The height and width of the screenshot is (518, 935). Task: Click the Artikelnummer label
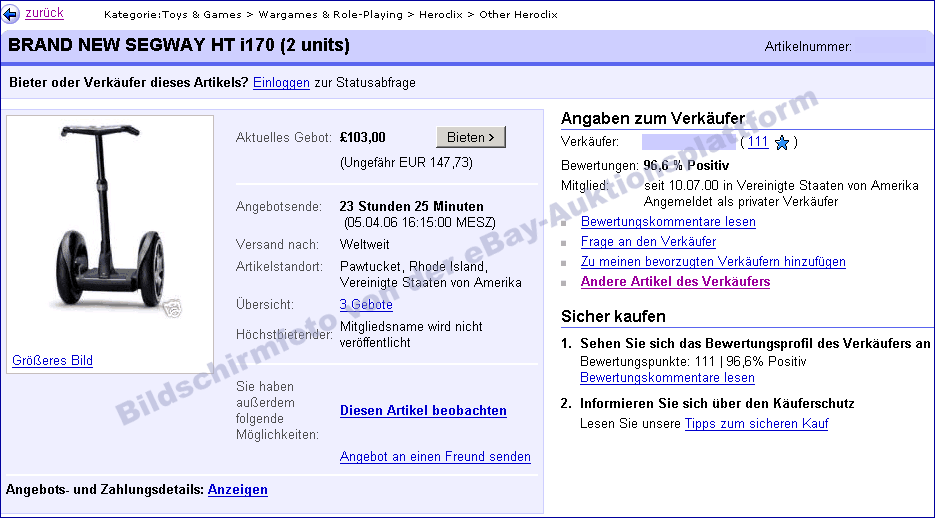pyautogui.click(x=808, y=46)
